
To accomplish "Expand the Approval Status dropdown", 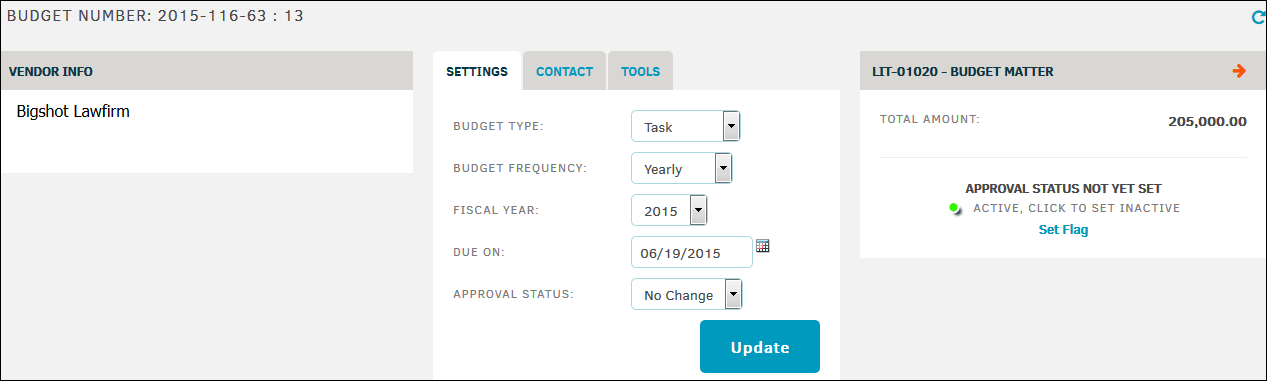I will (687, 295).
